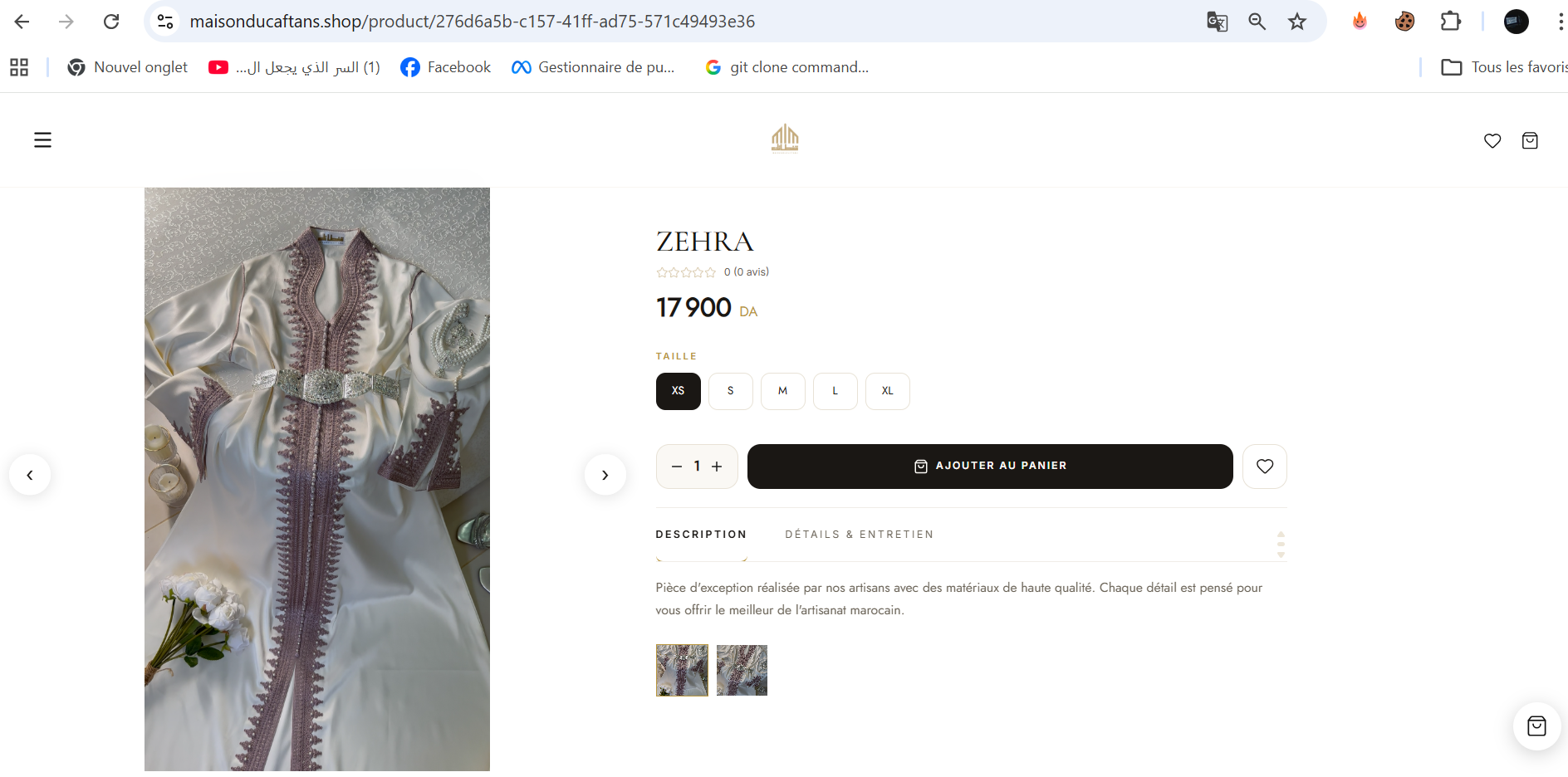The image size is (1568, 777).
Task: Open the shopping bag in header
Action: click(1529, 141)
